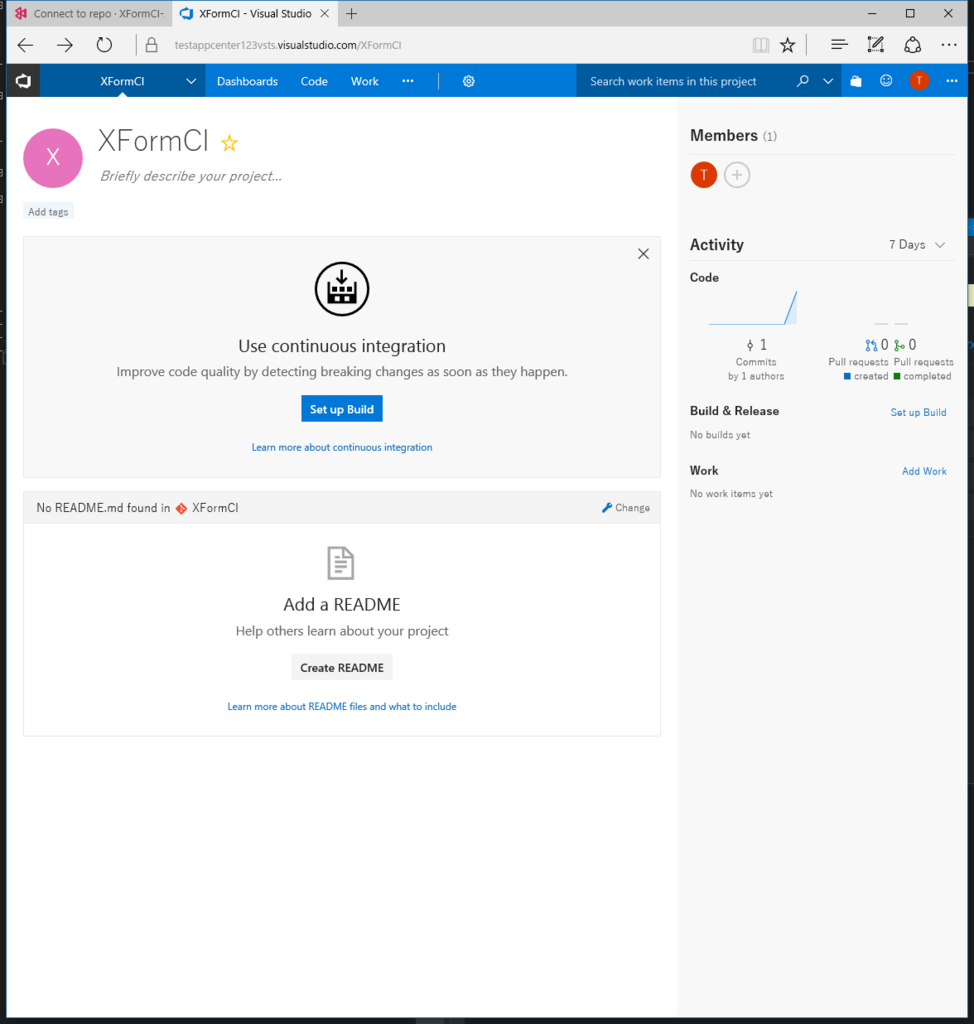This screenshot has width=974, height=1024.
Task: Click the Create README button
Action: [x=342, y=667]
